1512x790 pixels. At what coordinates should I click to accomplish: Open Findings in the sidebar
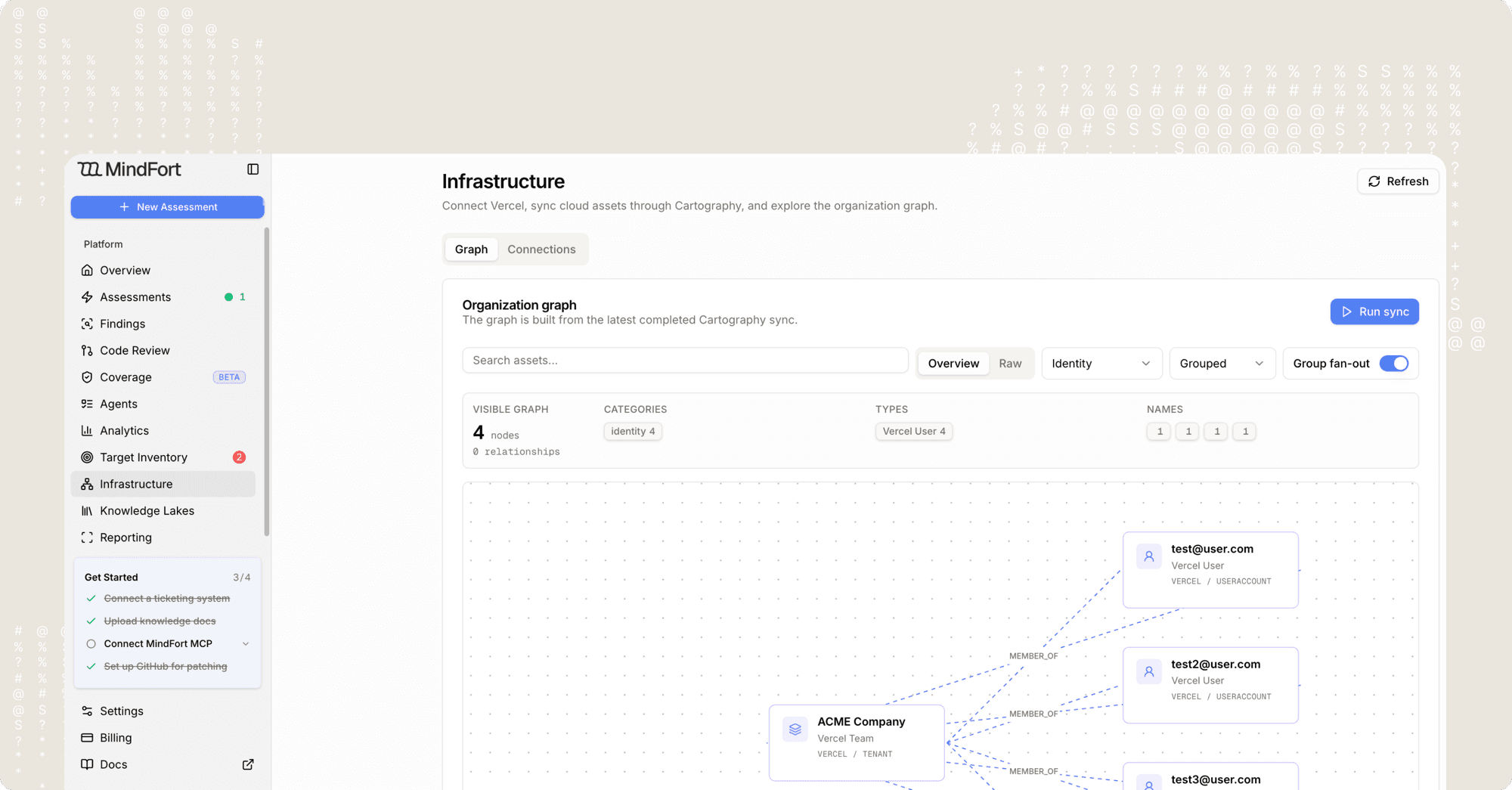163,324
